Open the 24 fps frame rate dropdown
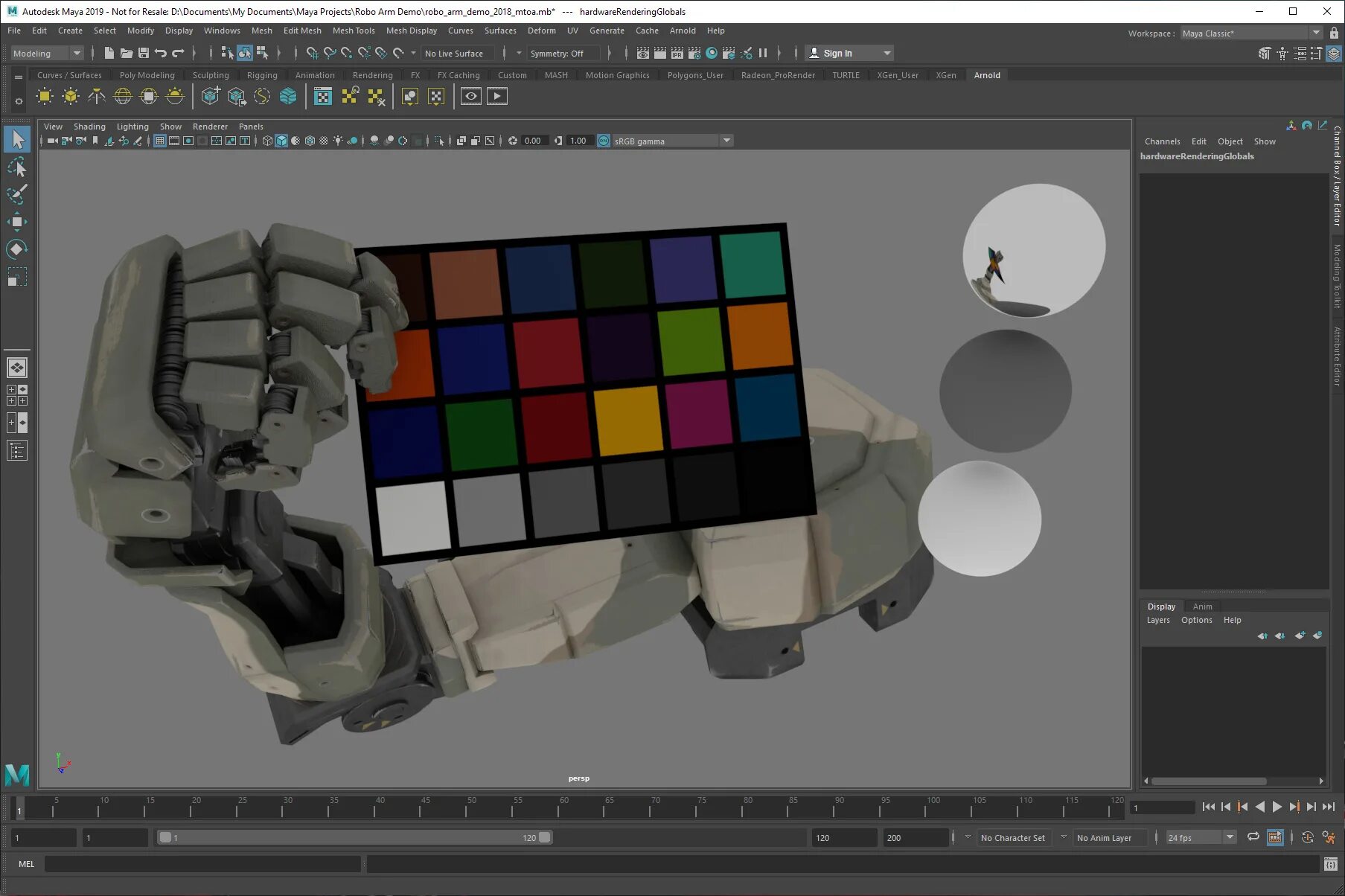The width and height of the screenshot is (1345, 896). [1230, 837]
